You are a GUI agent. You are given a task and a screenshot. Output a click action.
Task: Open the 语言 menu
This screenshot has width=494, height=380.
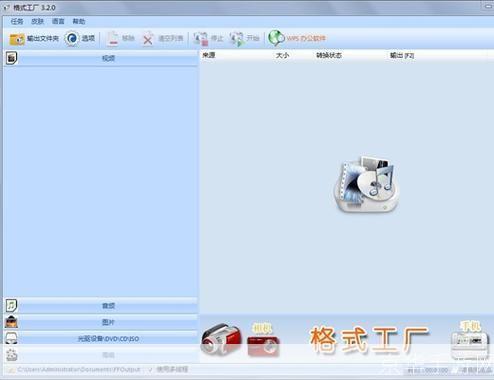coord(58,22)
